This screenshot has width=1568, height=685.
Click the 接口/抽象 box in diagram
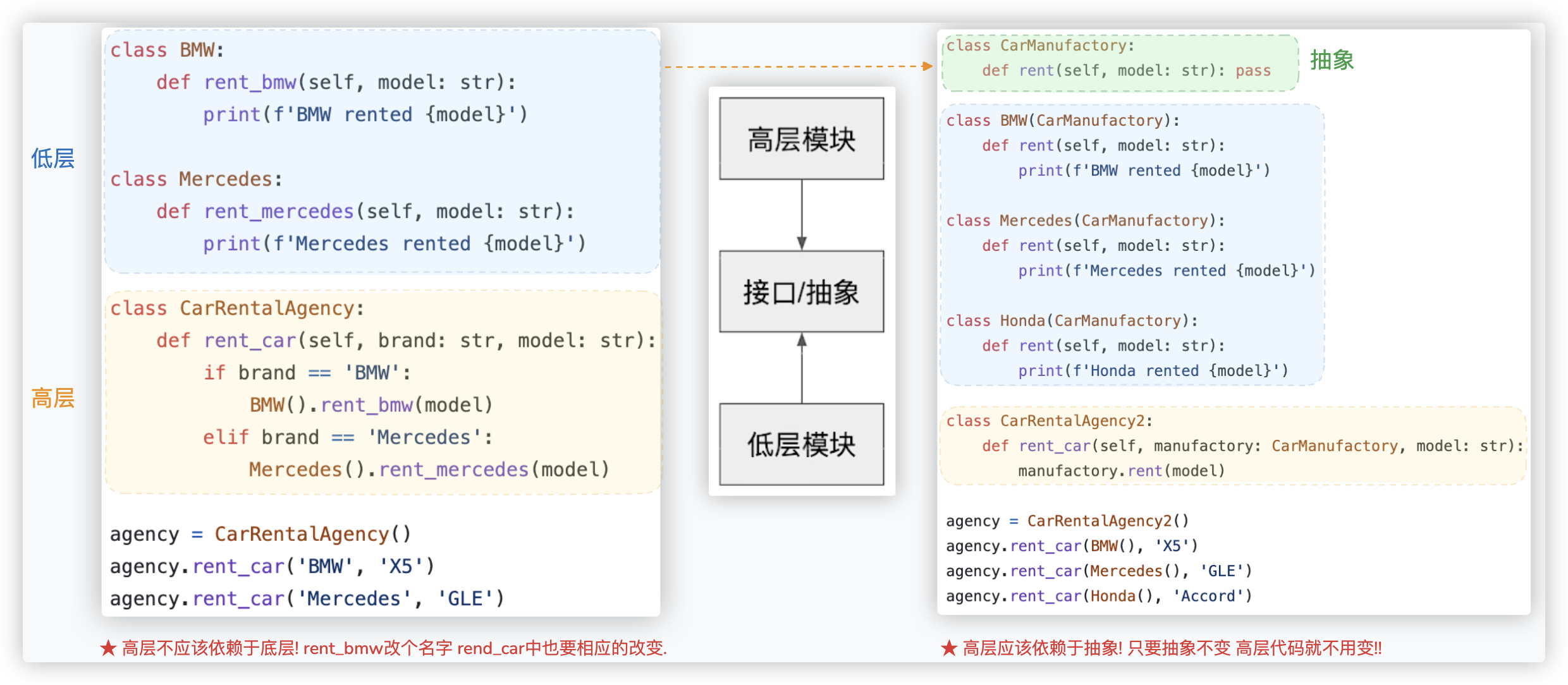pyautogui.click(x=801, y=292)
